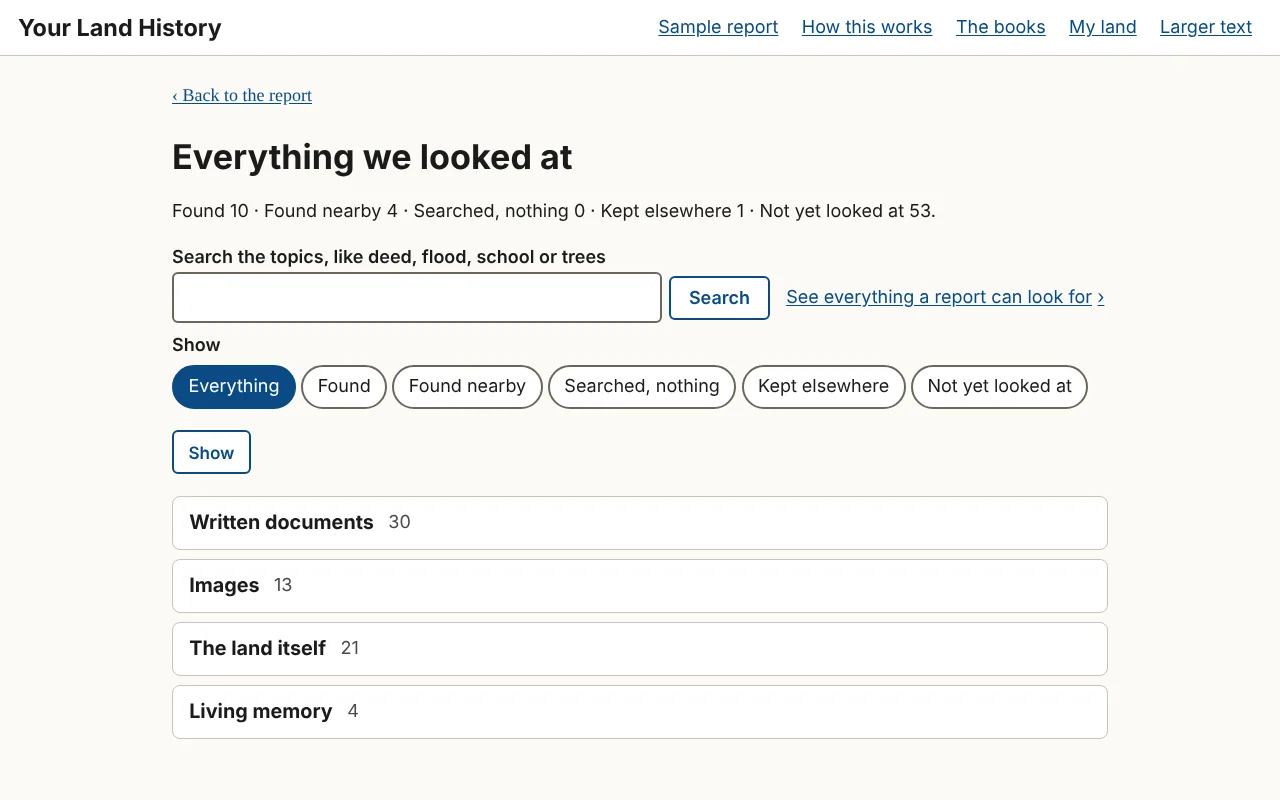Expand the Living memory section
Image resolution: width=1280 pixels, height=800 pixels.
[x=640, y=712]
